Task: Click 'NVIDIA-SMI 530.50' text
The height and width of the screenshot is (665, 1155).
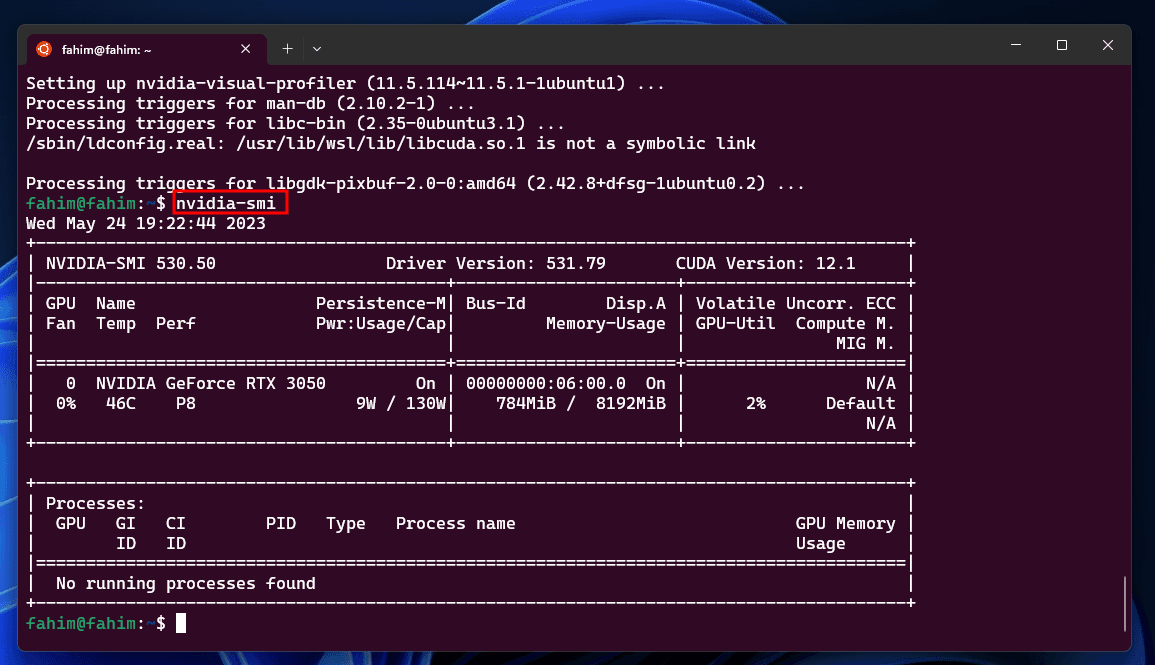Action: (130, 264)
